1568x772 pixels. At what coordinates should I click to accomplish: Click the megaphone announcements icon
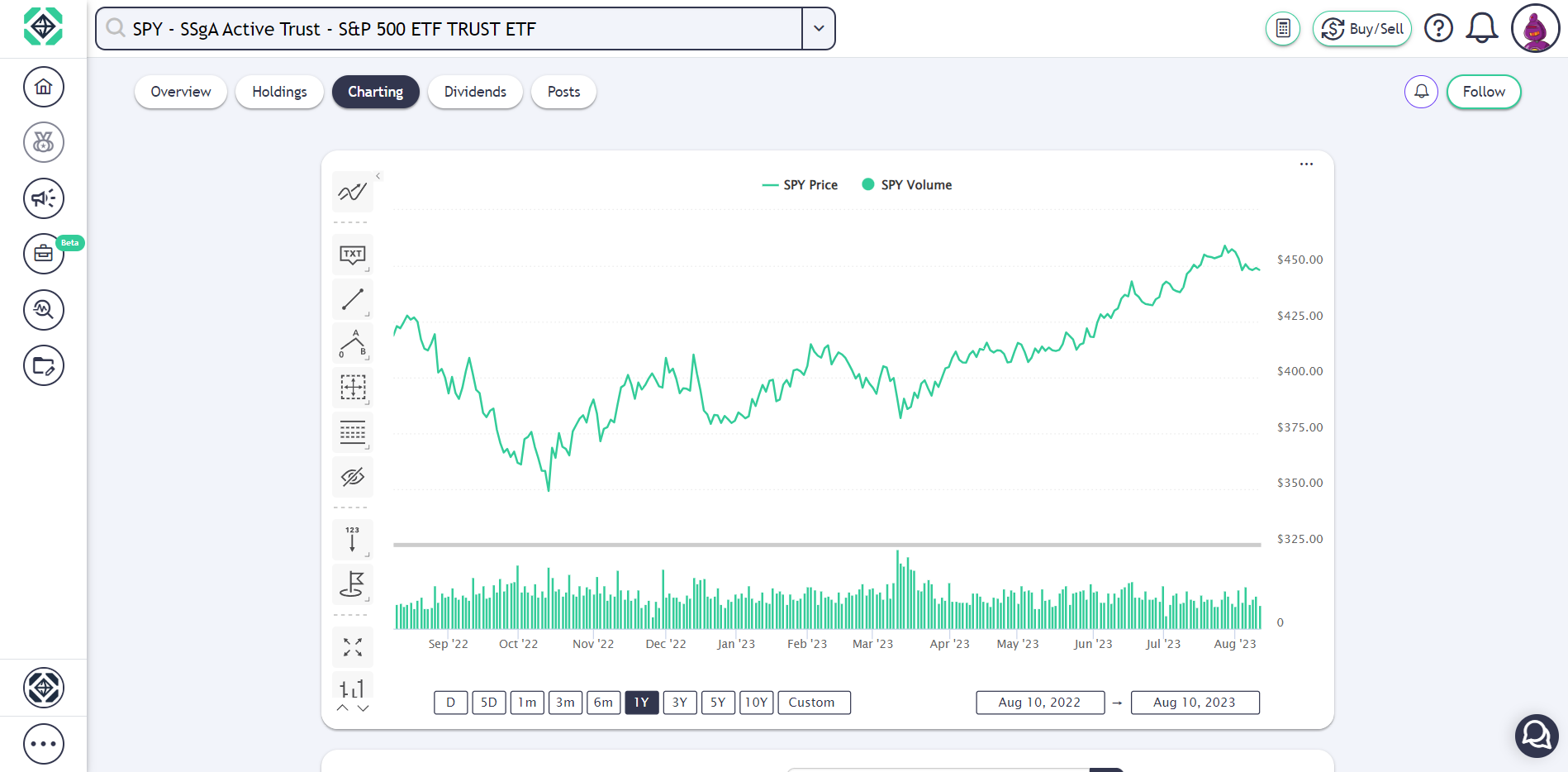click(x=44, y=198)
